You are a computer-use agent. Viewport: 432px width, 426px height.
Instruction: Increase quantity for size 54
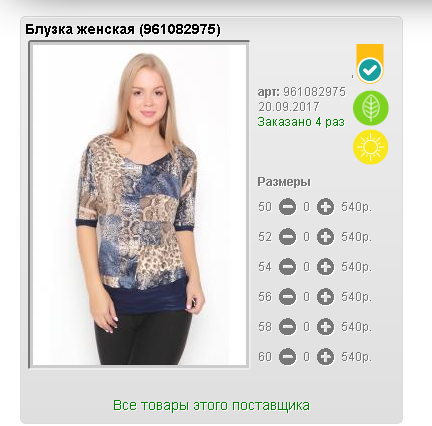[325, 267]
